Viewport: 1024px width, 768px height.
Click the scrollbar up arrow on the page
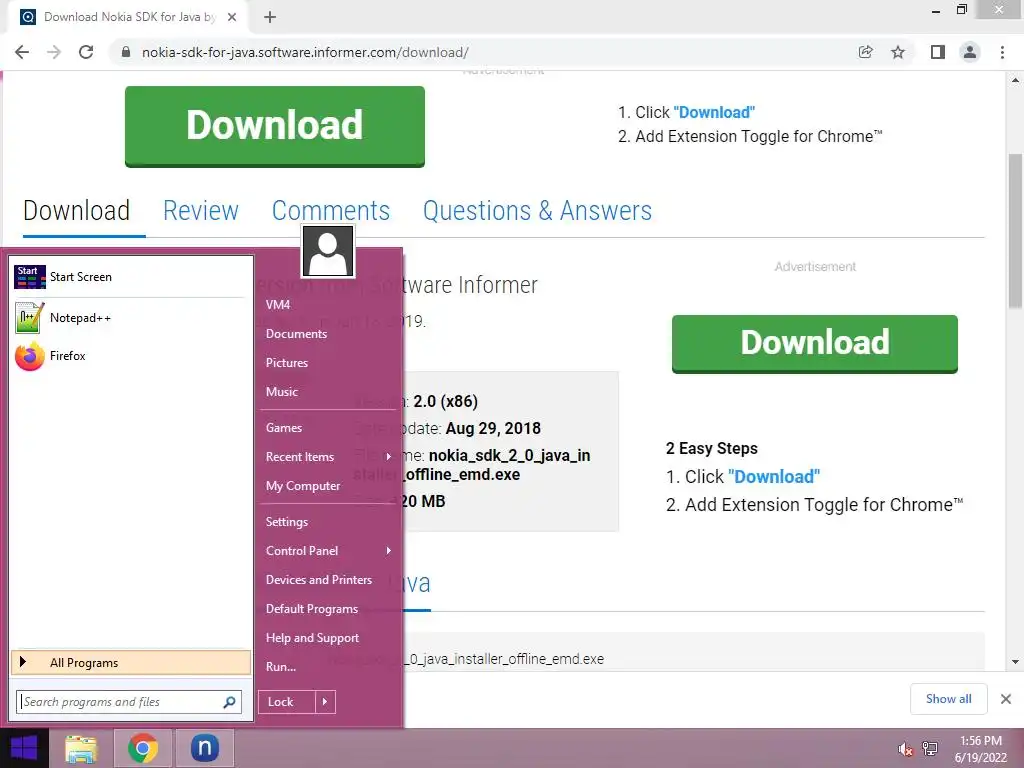[x=1016, y=80]
